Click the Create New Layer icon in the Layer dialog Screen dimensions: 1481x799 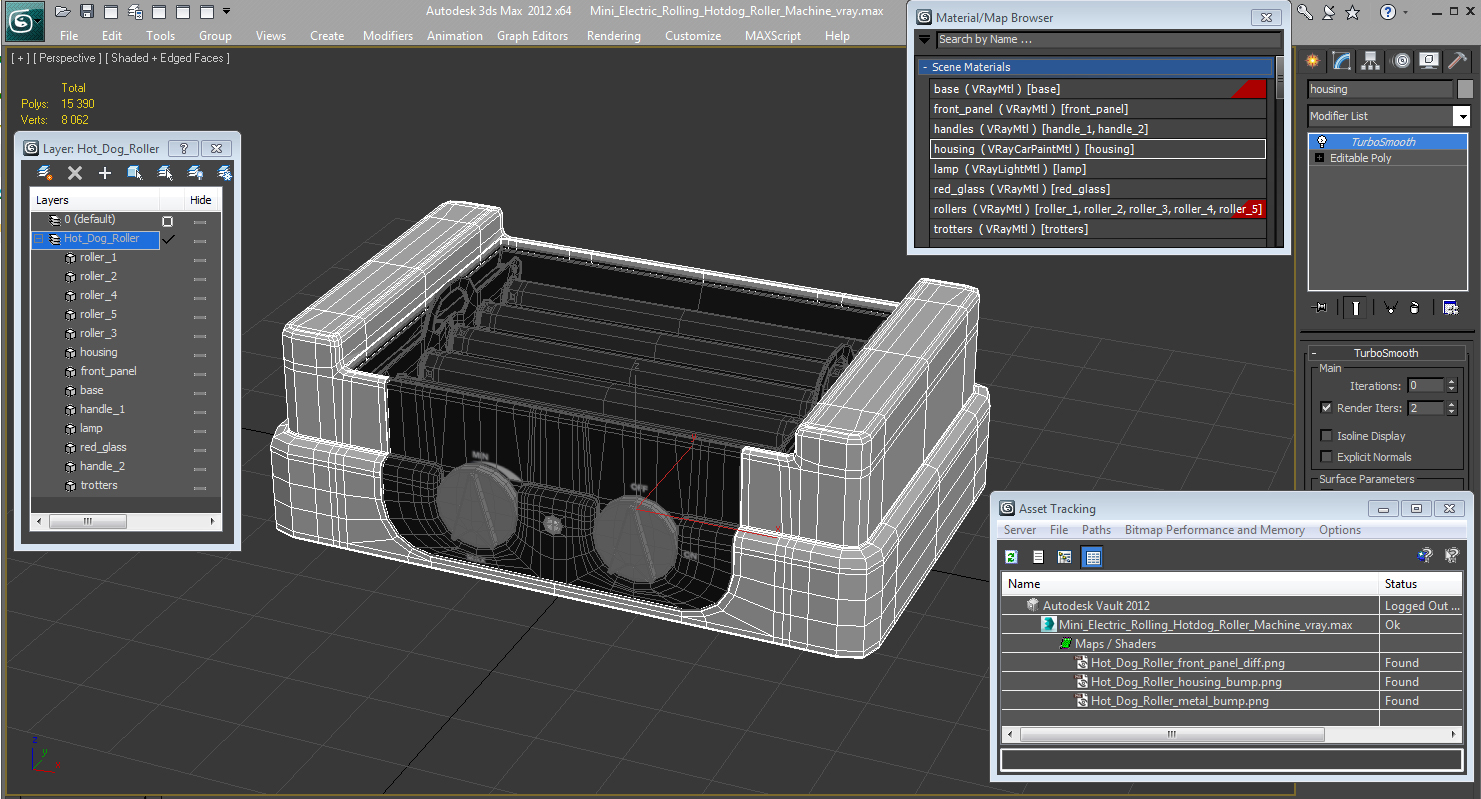[45, 173]
